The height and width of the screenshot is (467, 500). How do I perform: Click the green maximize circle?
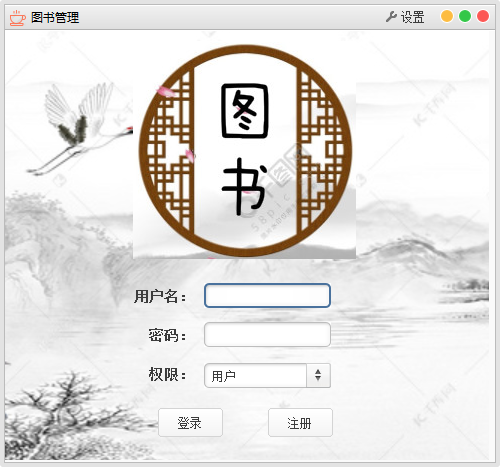pyautogui.click(x=465, y=16)
